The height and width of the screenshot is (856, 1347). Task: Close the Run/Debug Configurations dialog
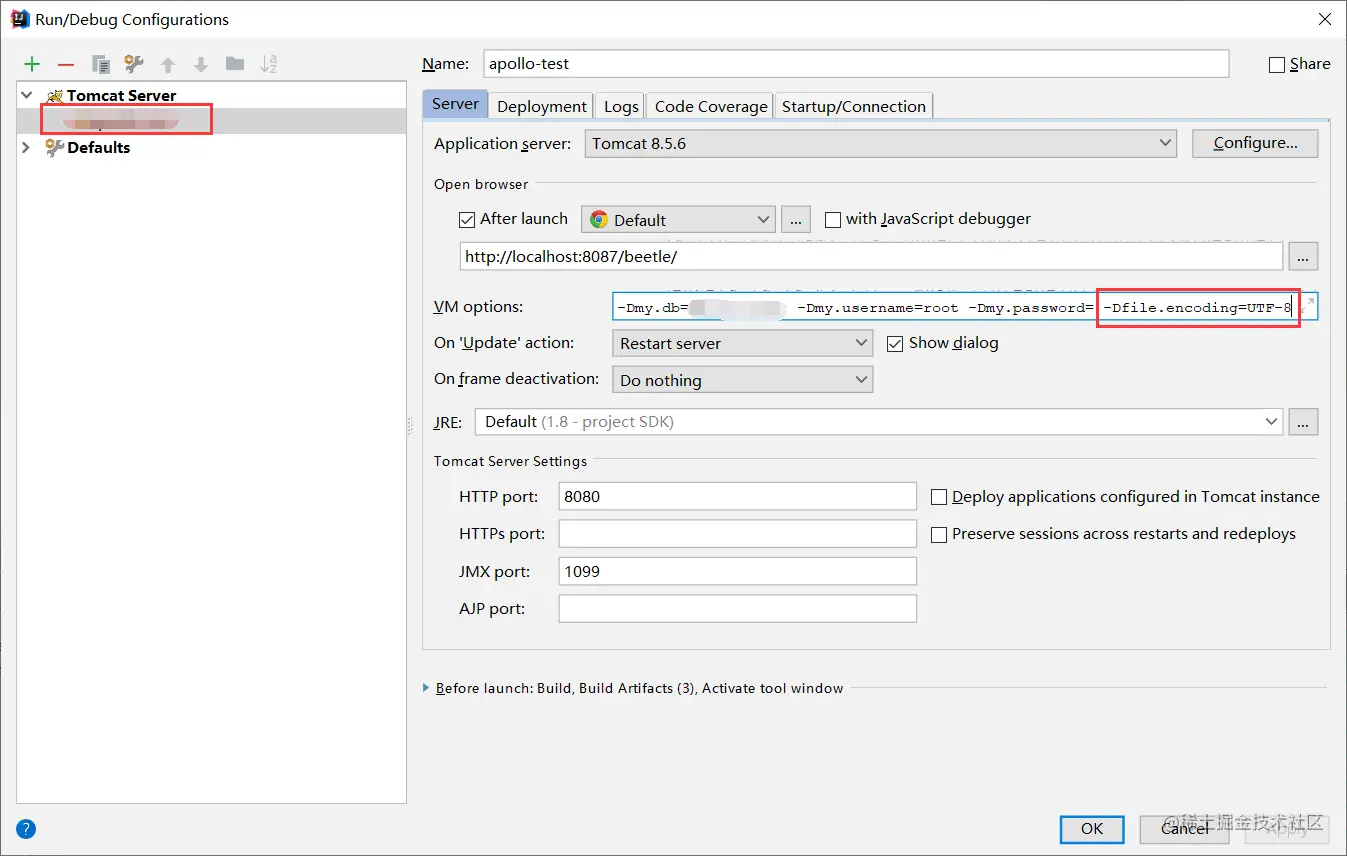click(x=1324, y=18)
